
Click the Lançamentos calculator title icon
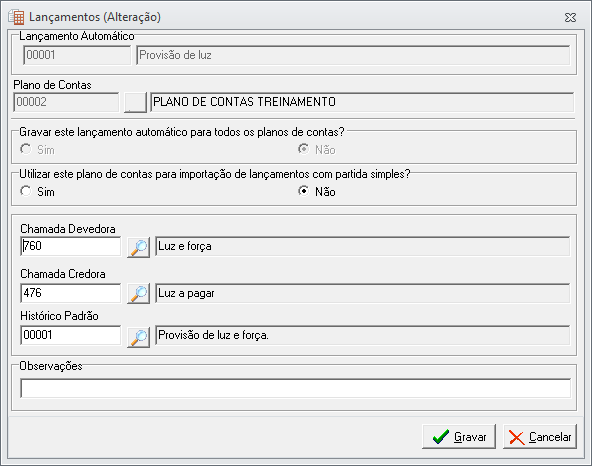16,17
